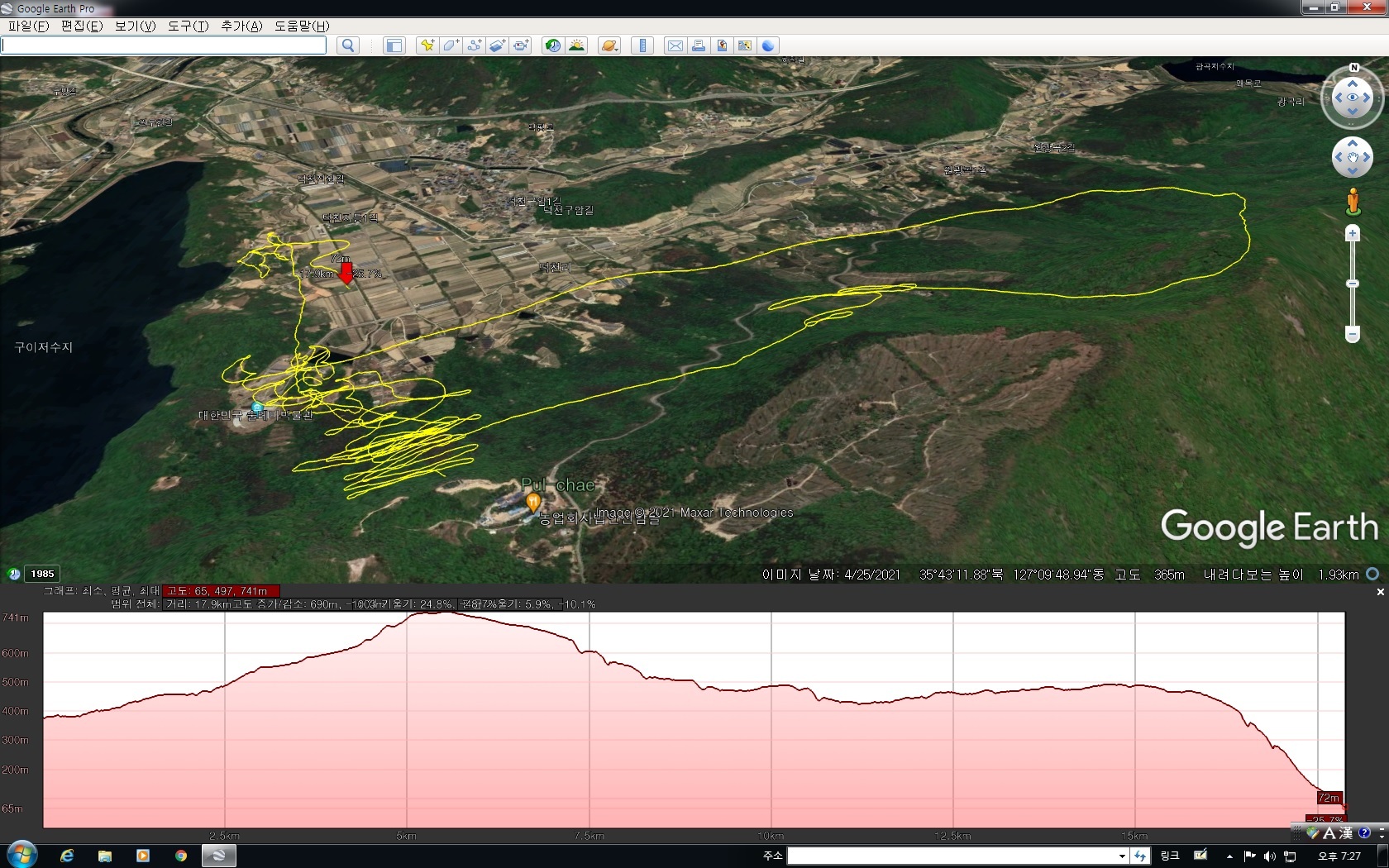Viewport: 1389px width, 868px height.
Task: Toggle sunlight across the landscape
Action: coord(576,45)
